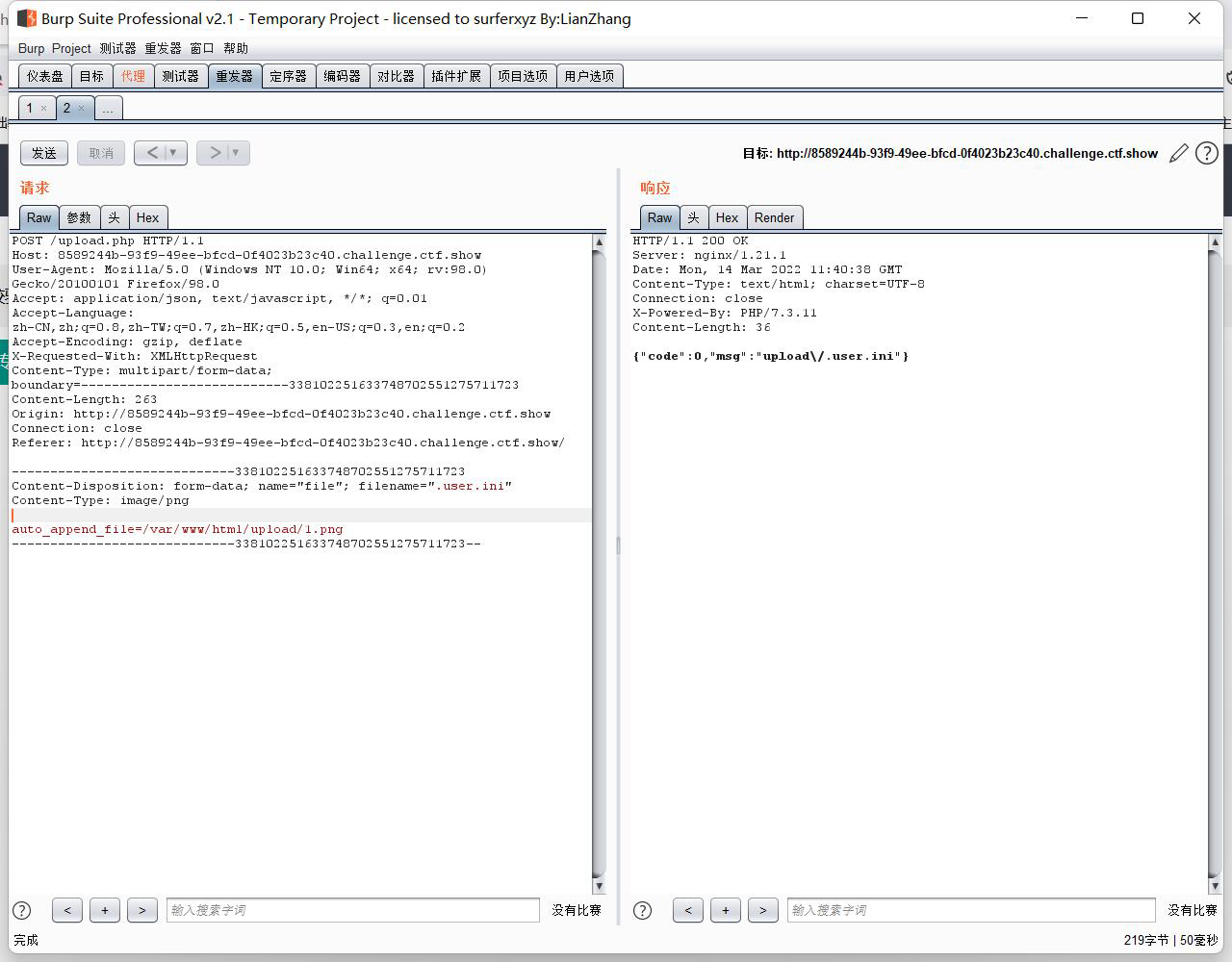This screenshot has height=962, width=1232.
Task: Open the 帮助 menu
Action: [x=236, y=48]
